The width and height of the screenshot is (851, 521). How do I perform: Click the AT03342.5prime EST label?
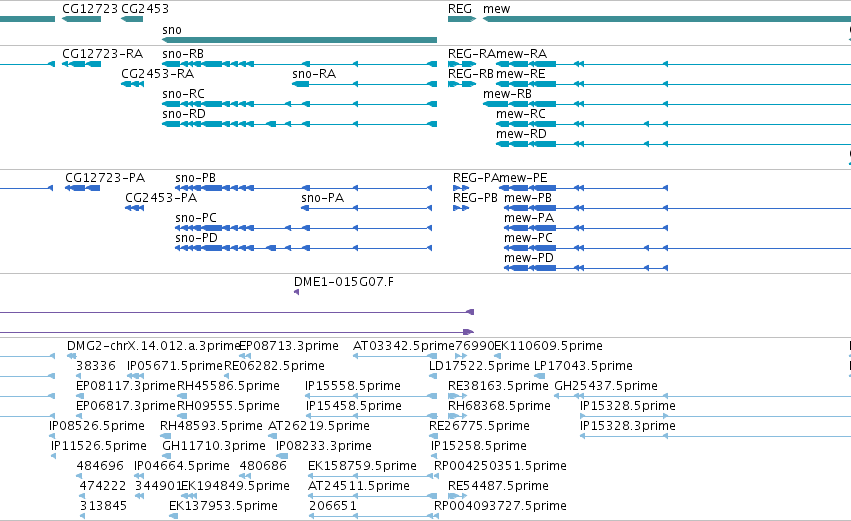click(x=404, y=346)
